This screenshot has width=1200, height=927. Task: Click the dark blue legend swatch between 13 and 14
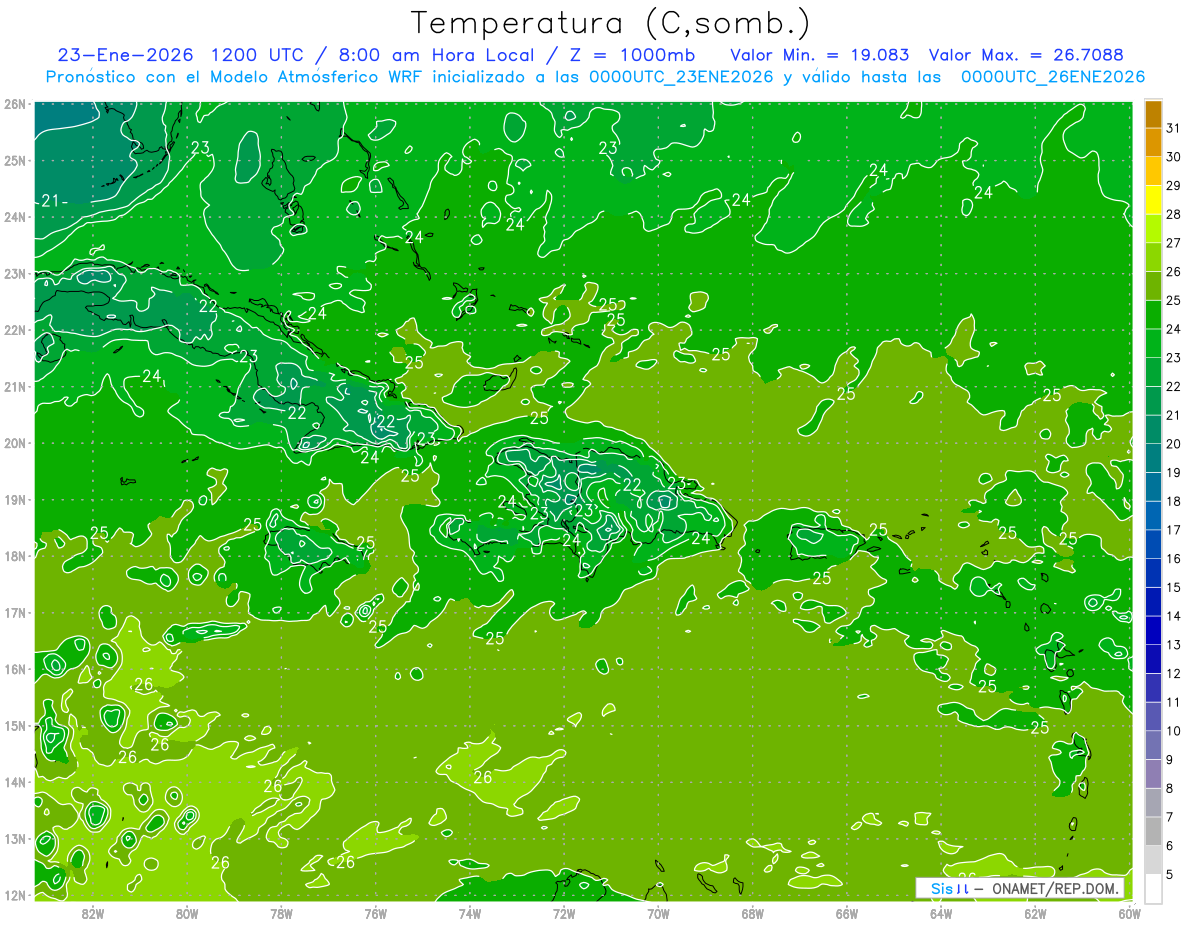1153,630
